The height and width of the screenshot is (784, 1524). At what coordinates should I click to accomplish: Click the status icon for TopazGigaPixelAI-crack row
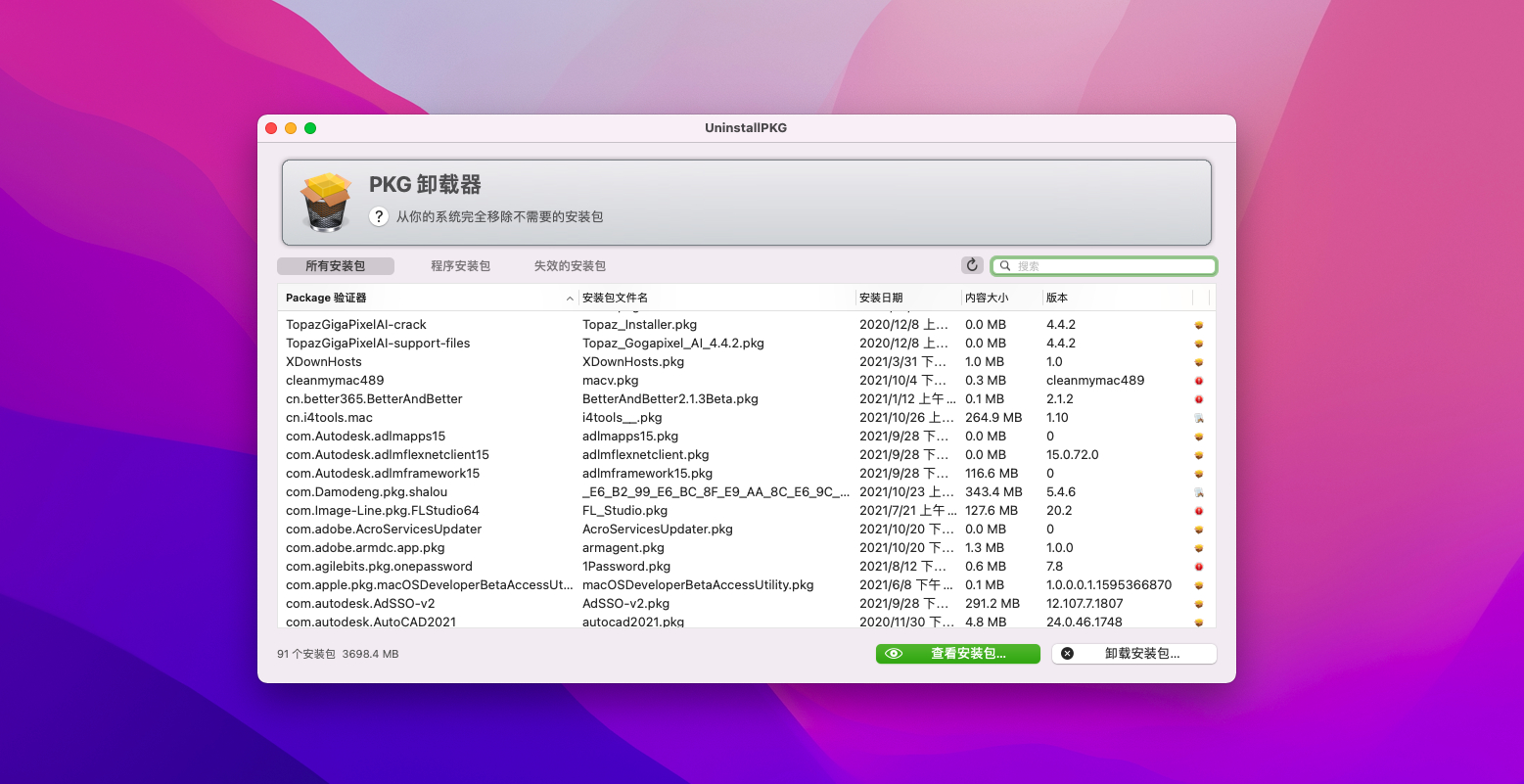pyautogui.click(x=1199, y=325)
